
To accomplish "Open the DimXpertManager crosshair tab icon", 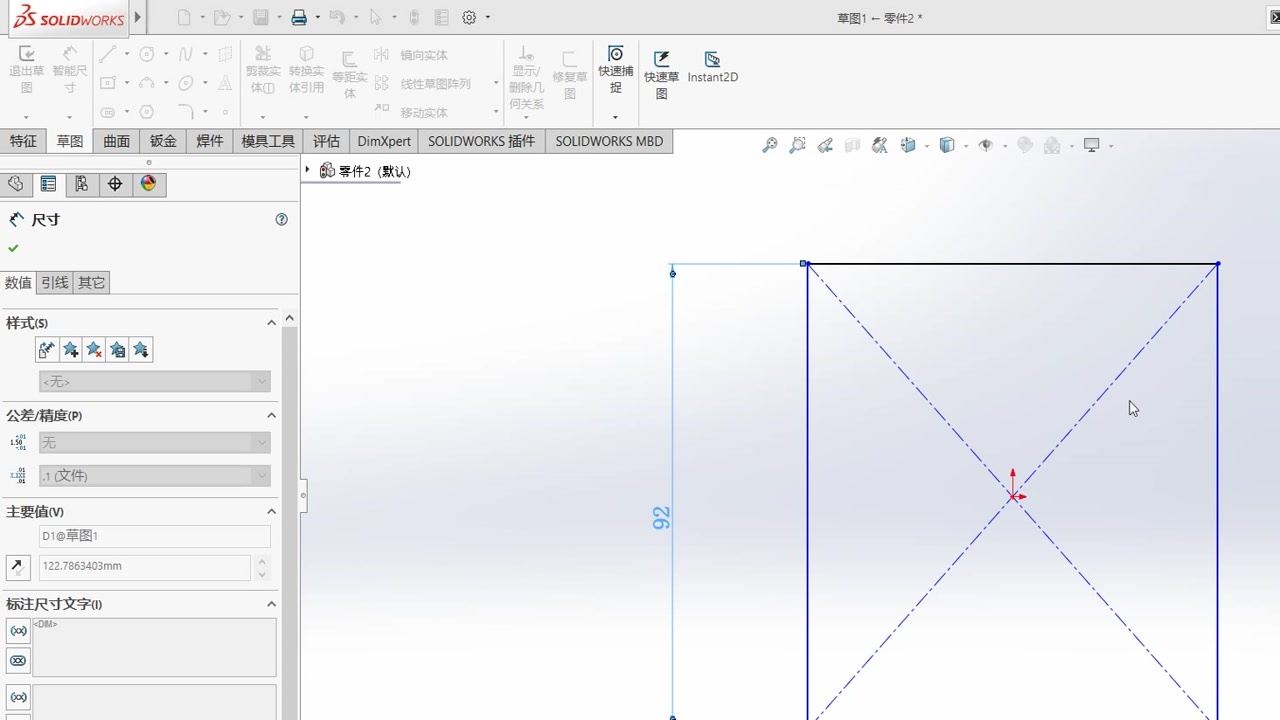I will [115, 184].
